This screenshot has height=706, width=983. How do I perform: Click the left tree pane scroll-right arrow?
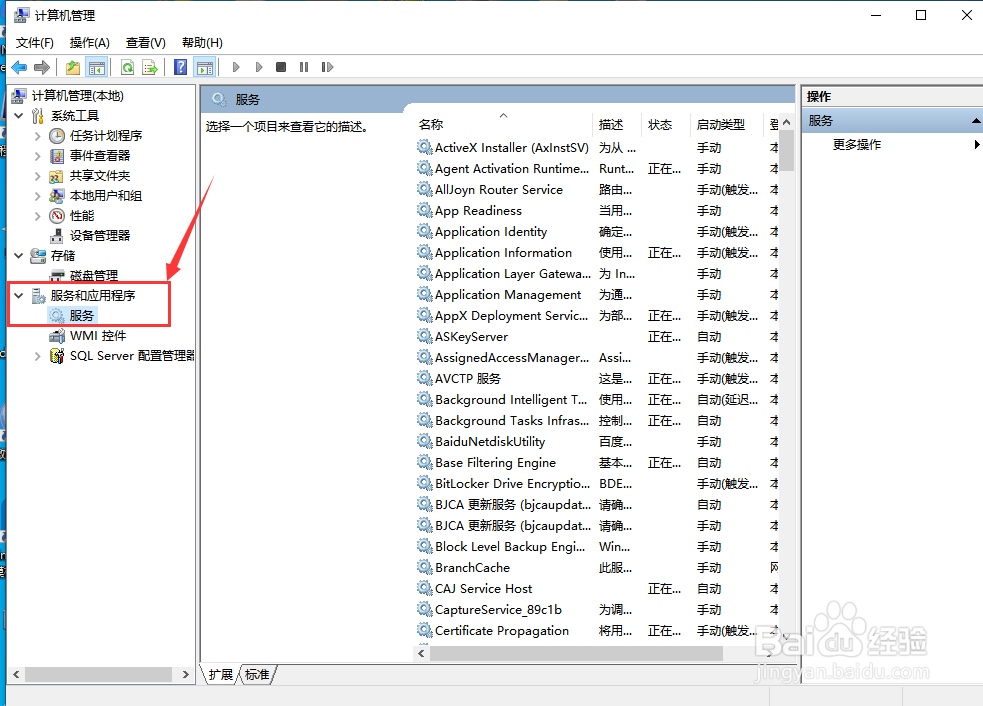coord(186,674)
